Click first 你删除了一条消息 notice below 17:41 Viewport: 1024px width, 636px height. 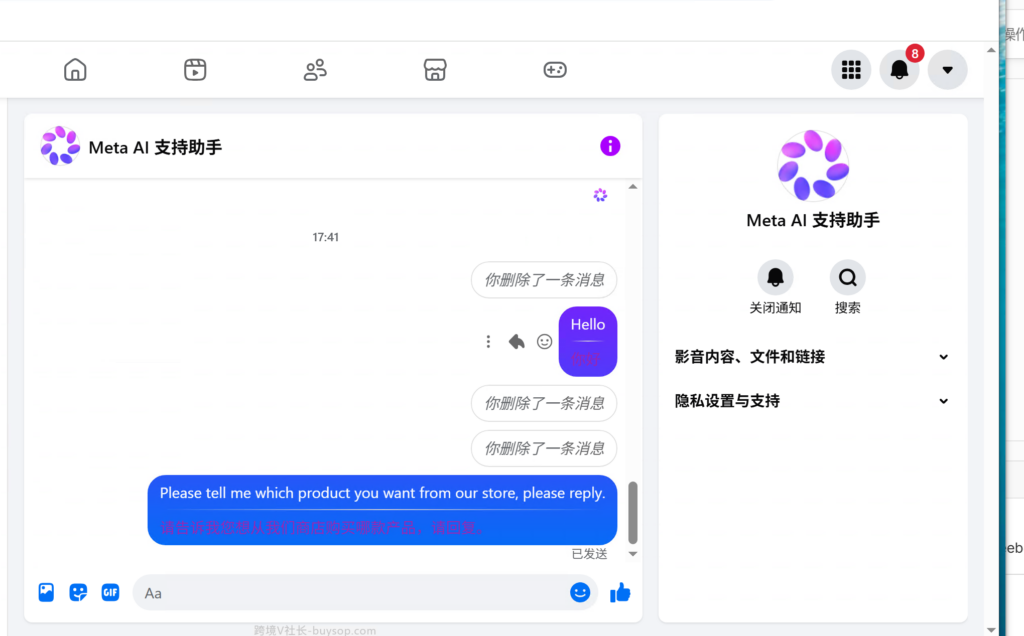pyautogui.click(x=544, y=279)
